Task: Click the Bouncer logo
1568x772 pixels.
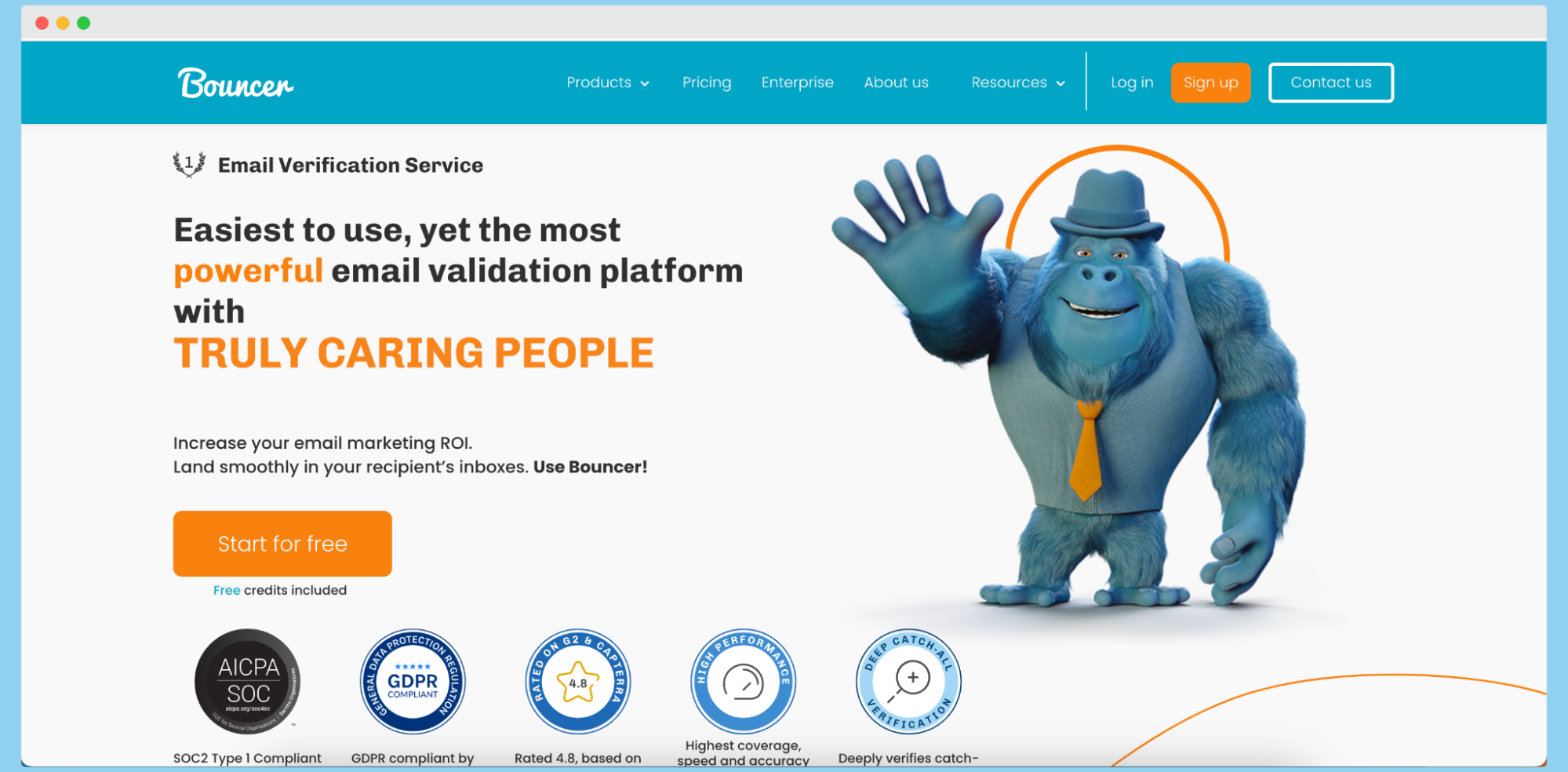Action: 235,83
